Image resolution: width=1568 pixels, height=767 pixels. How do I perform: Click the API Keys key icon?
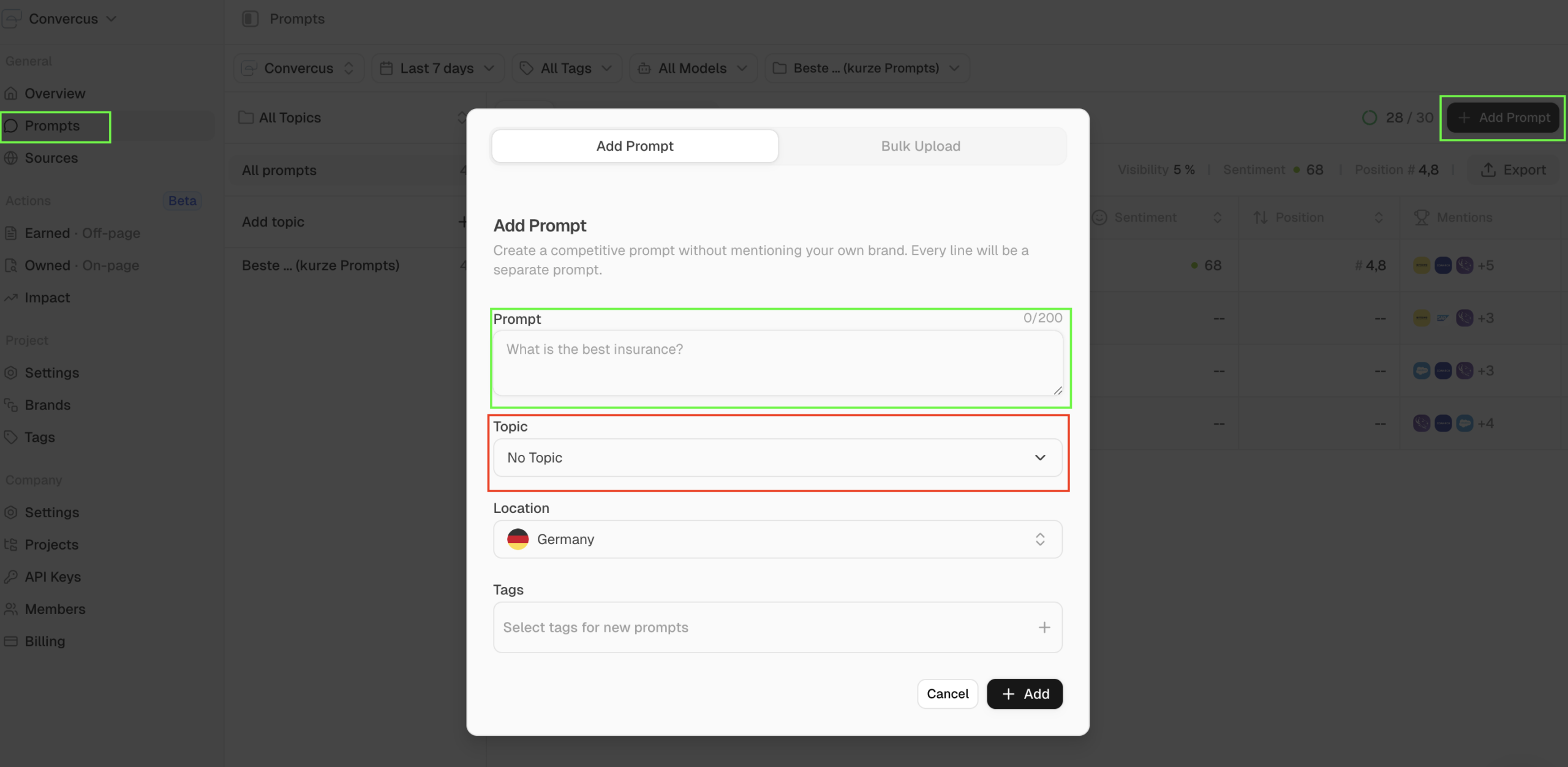click(x=11, y=577)
